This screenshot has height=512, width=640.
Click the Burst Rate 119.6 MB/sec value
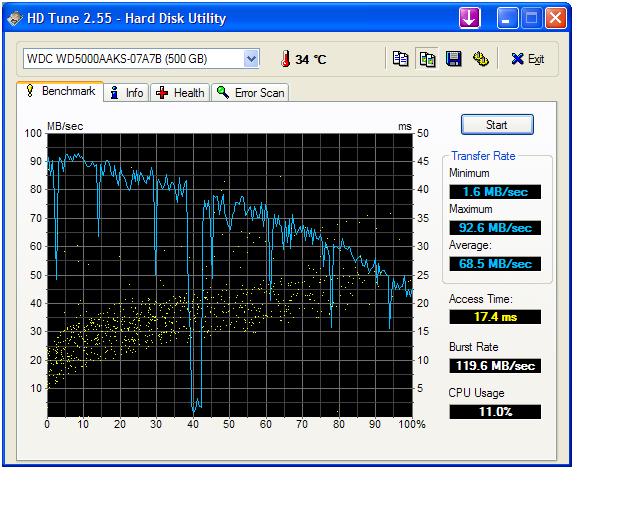(495, 366)
